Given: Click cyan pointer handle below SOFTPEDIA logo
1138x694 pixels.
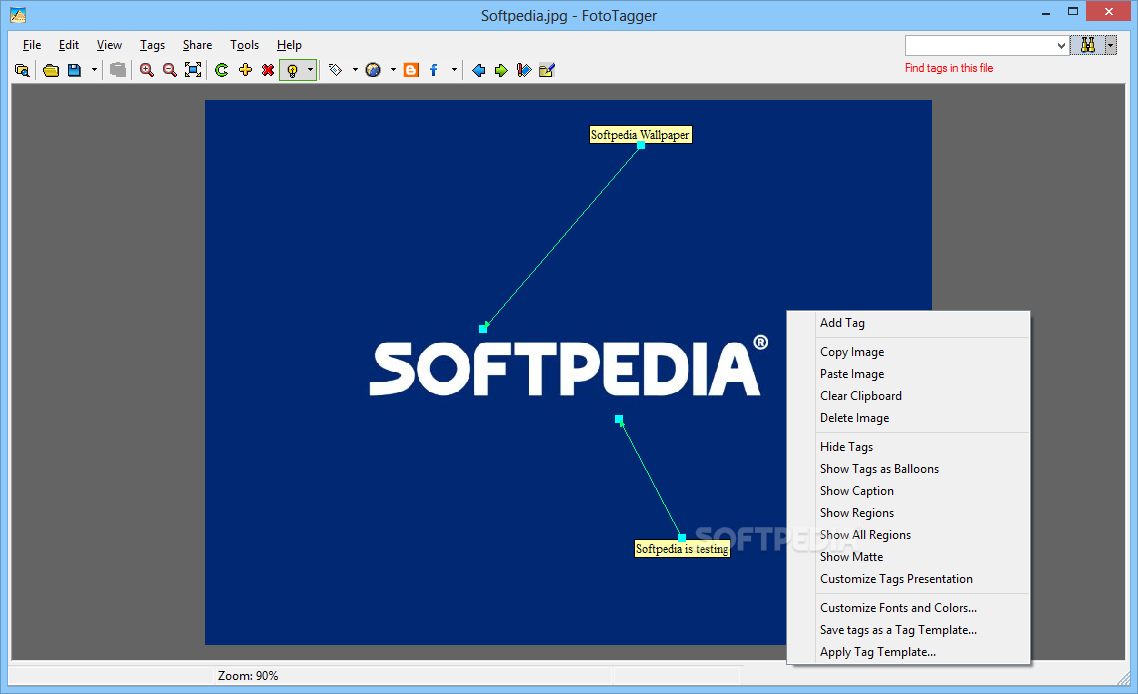Looking at the screenshot, I should (619, 420).
